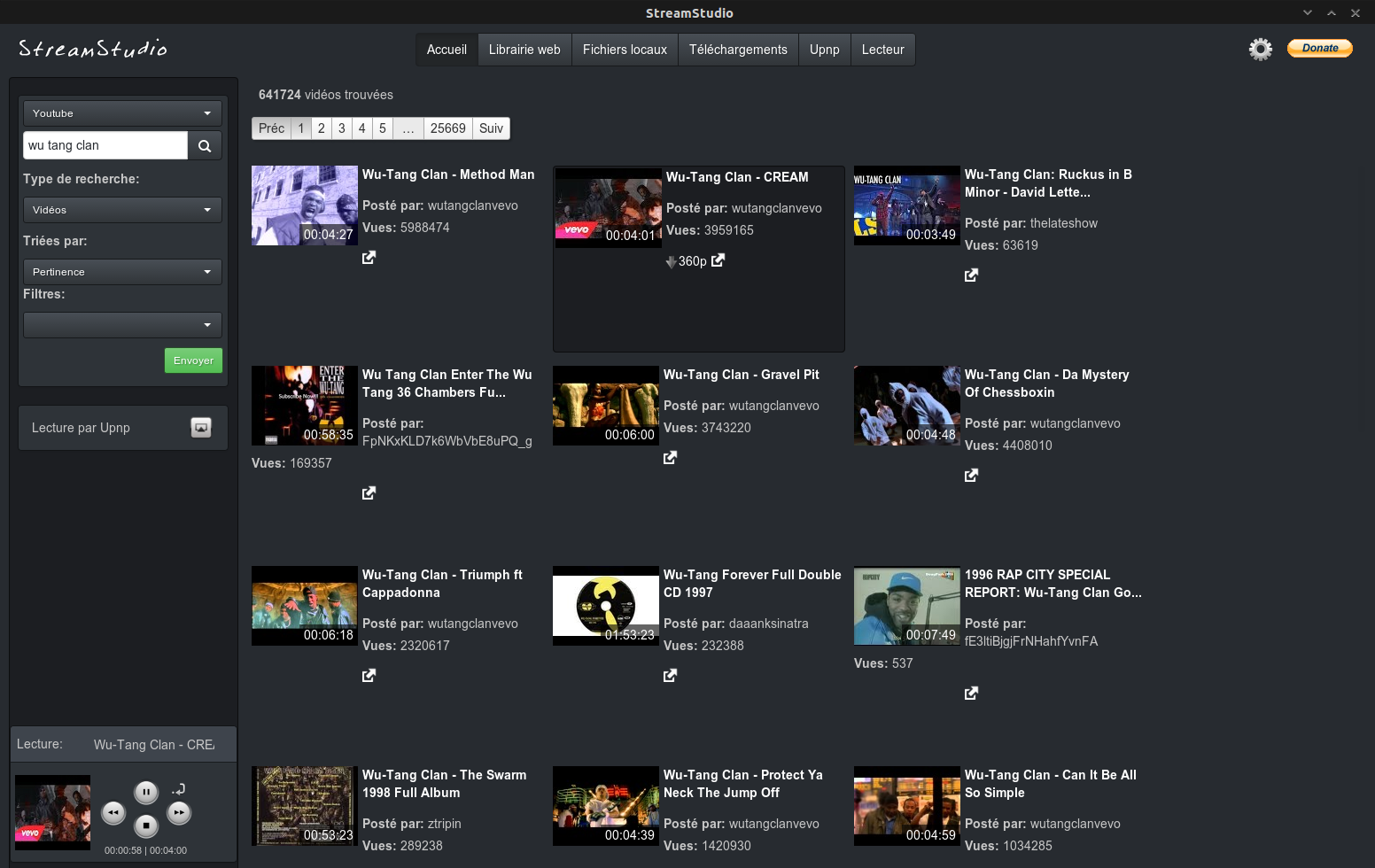Go to previous page with Préc

click(271, 128)
